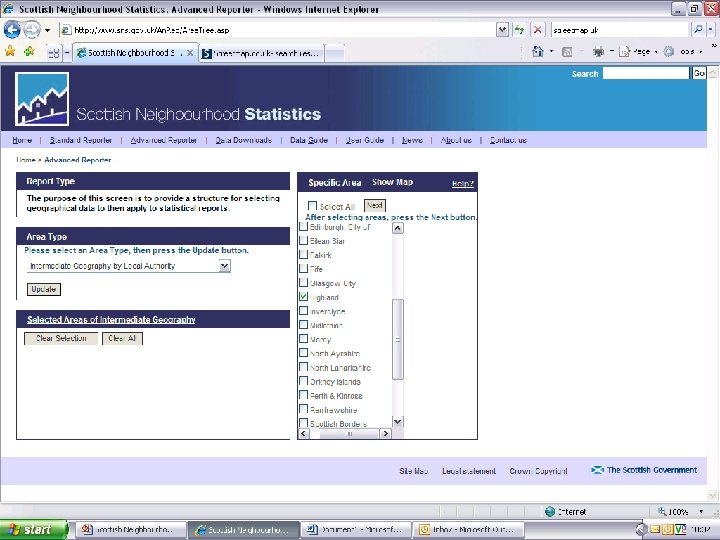Click the Add to Favorites icon

point(29,51)
